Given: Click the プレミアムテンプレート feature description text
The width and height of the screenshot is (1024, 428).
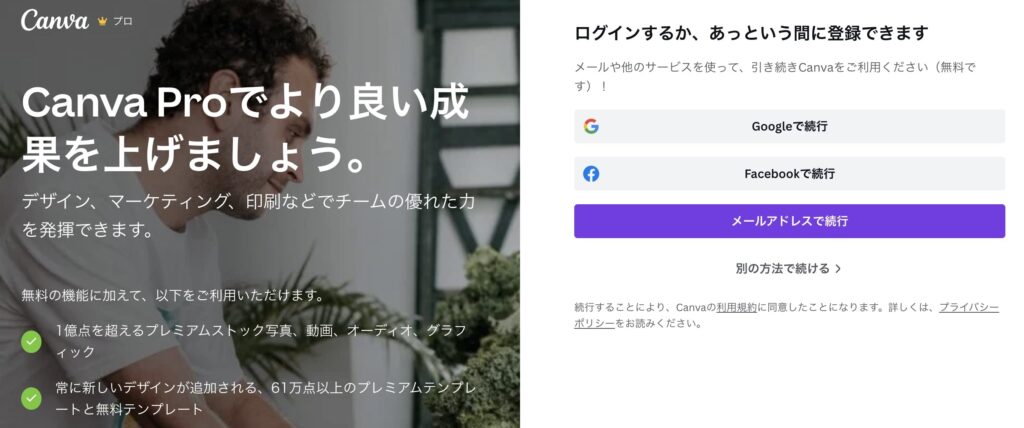Looking at the screenshot, I should 264,399.
